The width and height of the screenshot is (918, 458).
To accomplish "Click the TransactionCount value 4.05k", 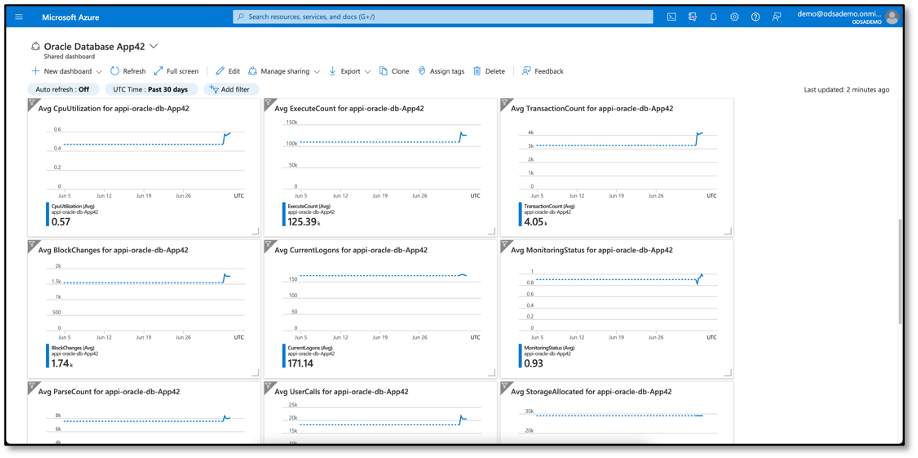I will tap(536, 222).
